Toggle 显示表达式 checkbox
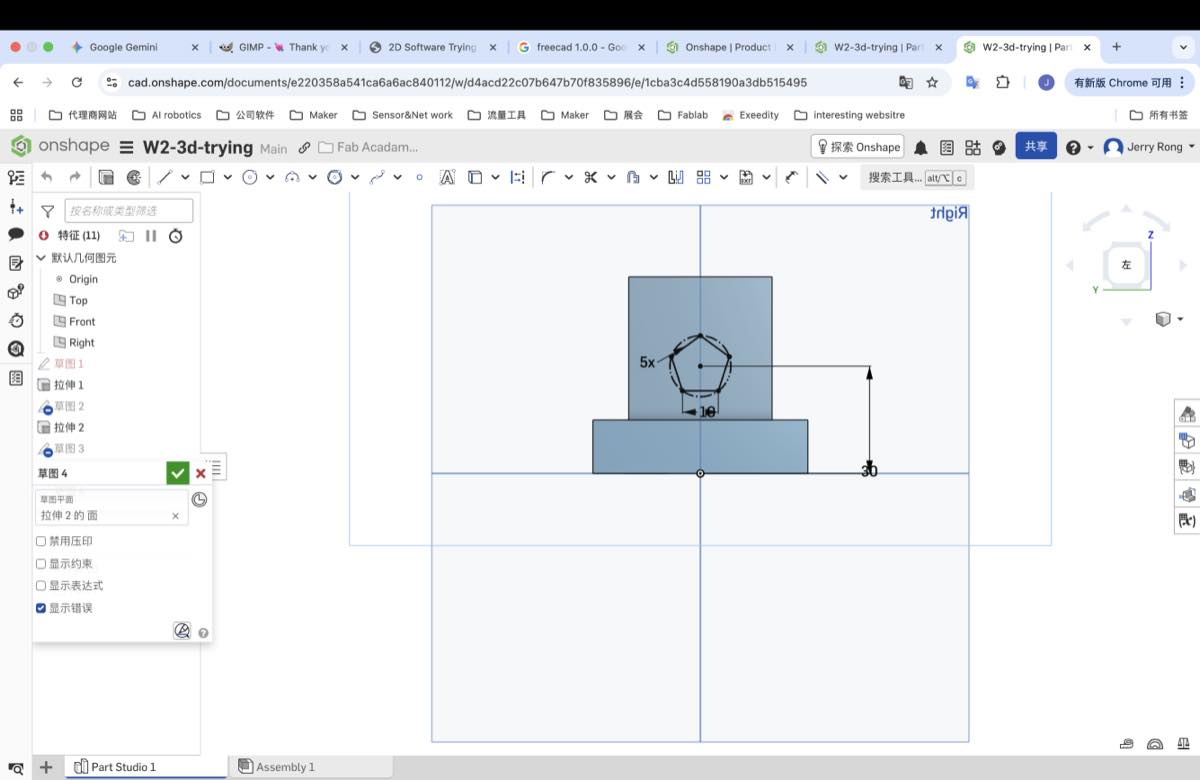Image resolution: width=1200 pixels, height=780 pixels. tap(41, 586)
